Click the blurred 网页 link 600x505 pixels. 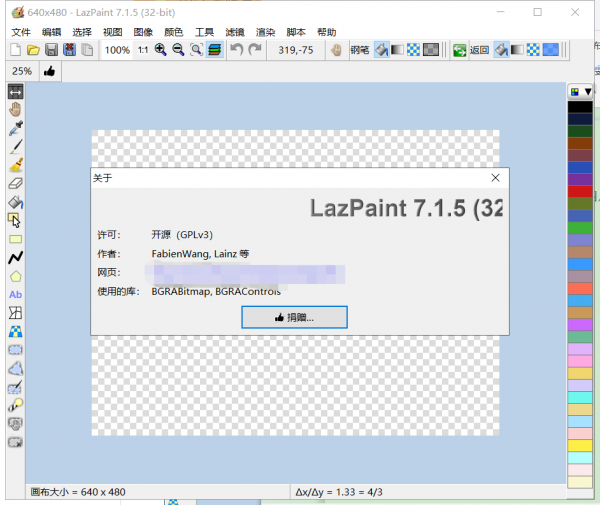tap(245, 274)
